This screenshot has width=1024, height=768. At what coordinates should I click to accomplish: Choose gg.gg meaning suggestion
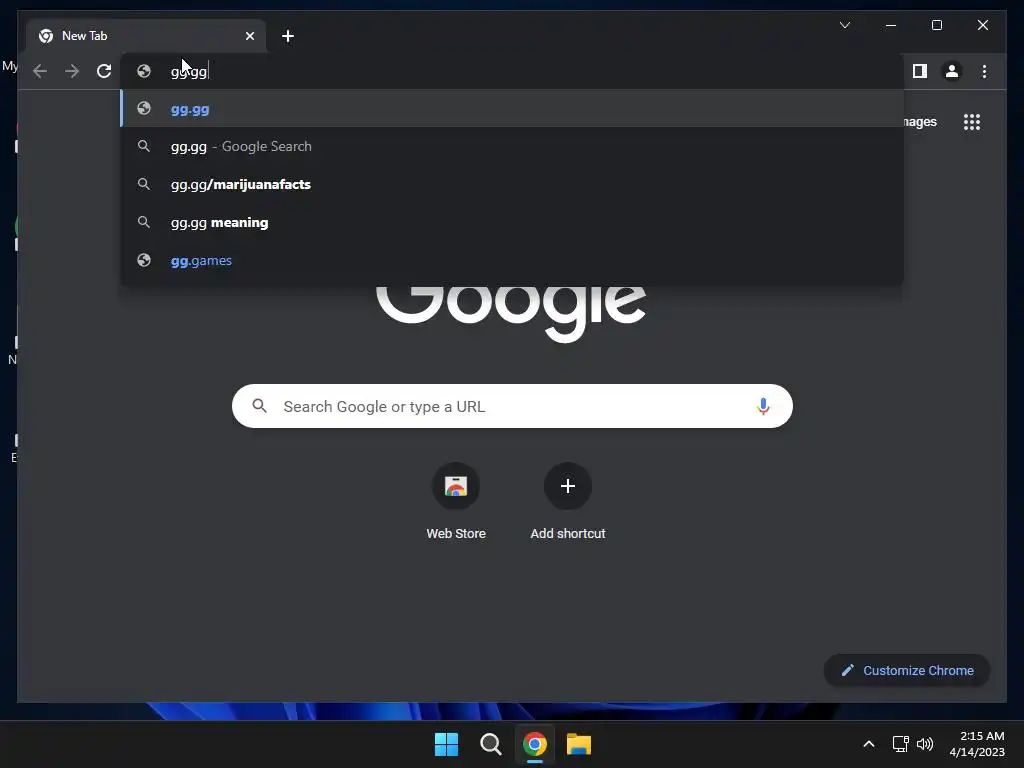512,222
